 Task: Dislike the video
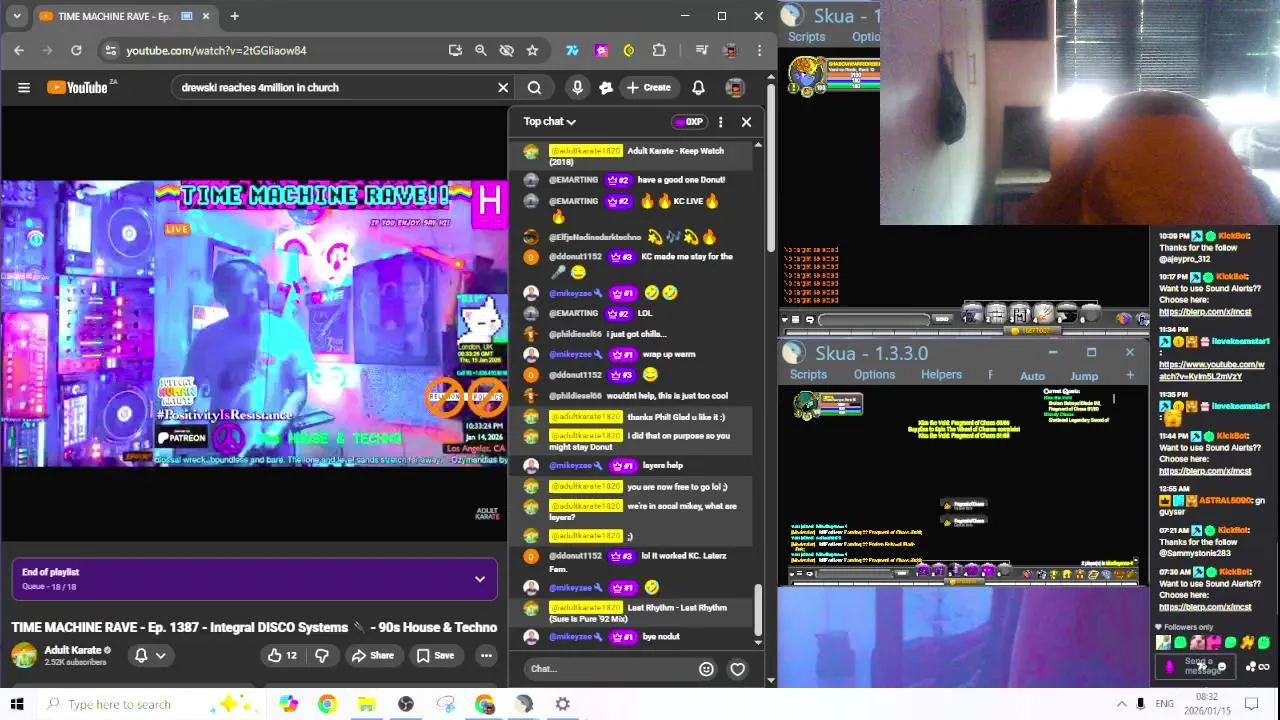321,655
